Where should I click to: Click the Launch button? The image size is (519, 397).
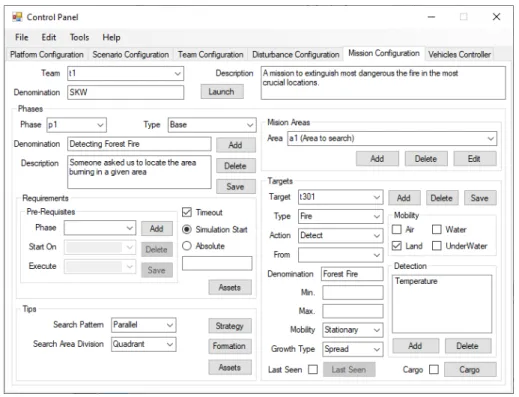click(x=222, y=92)
